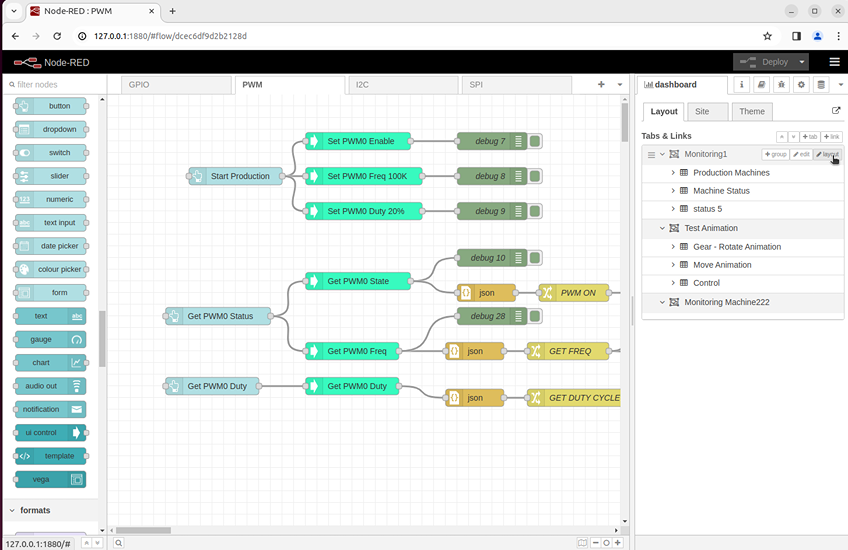Open the context data database icon
This screenshot has height=550, width=848.
coord(821,85)
